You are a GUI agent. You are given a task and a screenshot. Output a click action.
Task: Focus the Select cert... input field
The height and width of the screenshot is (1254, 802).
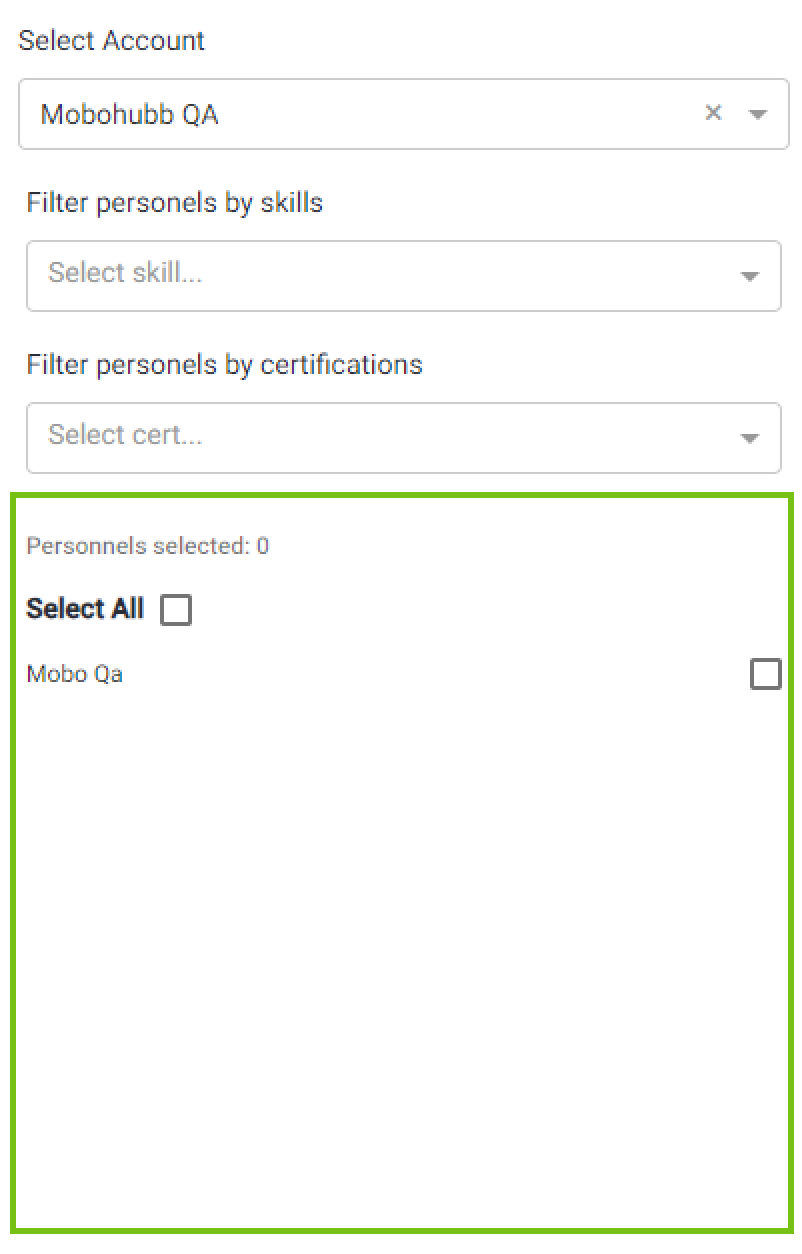tap(126, 434)
